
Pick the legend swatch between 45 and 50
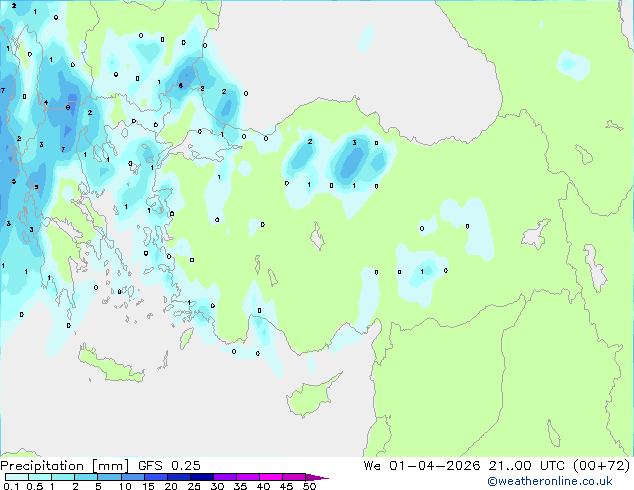coord(294,477)
